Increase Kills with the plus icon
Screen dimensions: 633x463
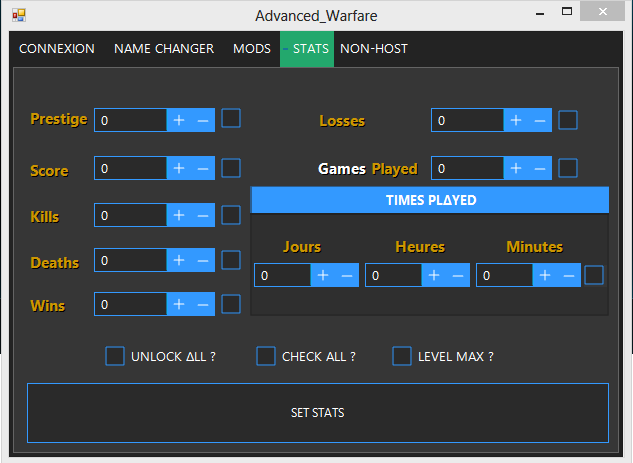point(179,216)
